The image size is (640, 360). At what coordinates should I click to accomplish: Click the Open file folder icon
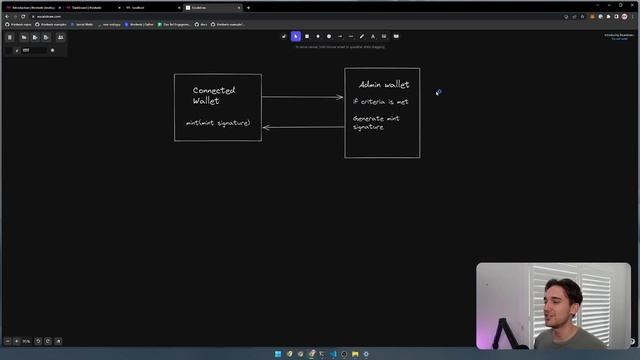coord(24,38)
